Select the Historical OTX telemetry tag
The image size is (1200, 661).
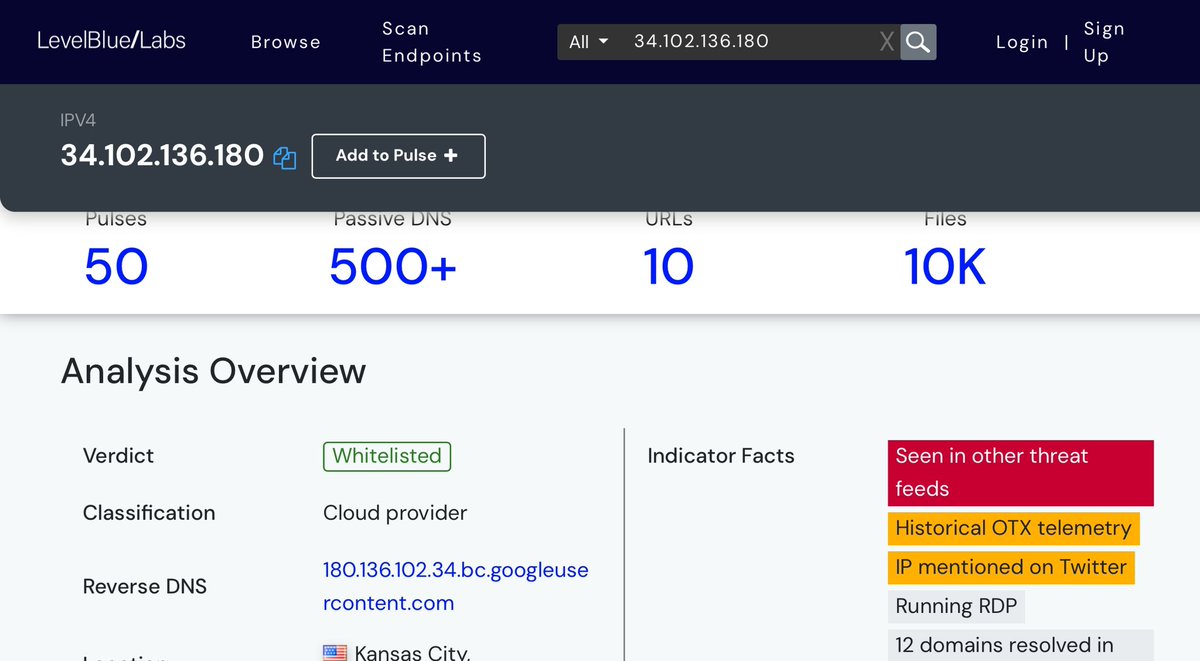pos(1013,528)
